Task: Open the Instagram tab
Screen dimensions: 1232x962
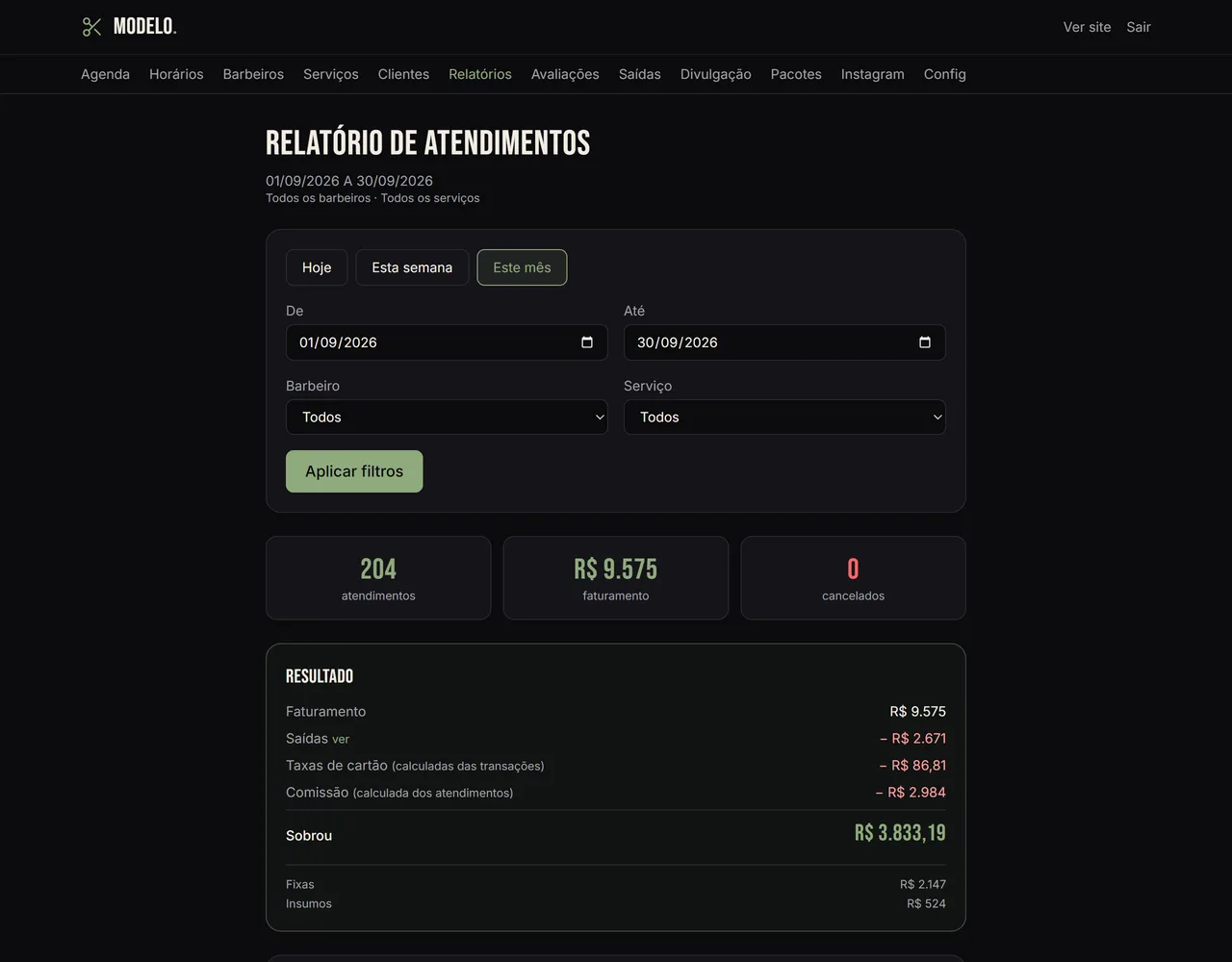Action: point(873,74)
